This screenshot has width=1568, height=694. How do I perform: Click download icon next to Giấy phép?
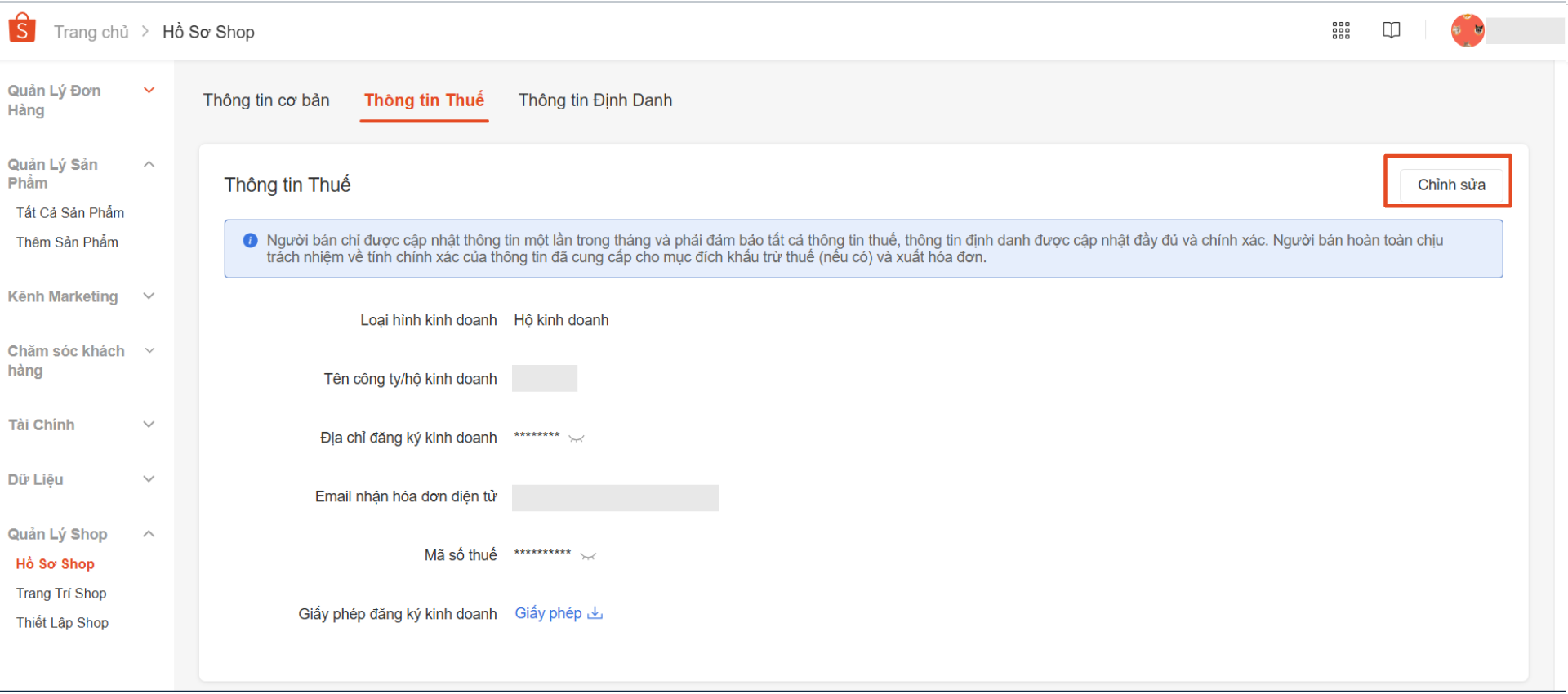coord(595,613)
